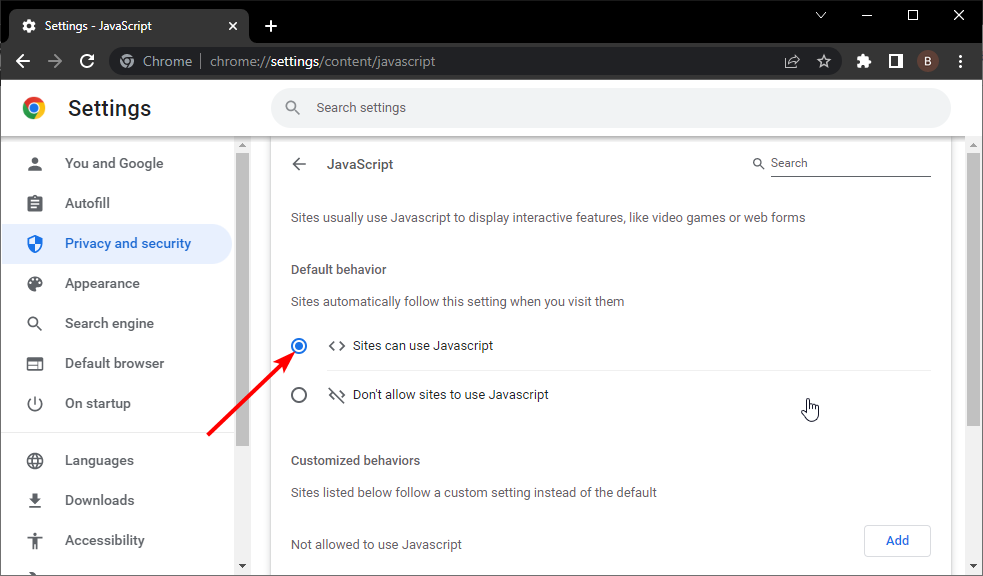Click the Chrome site info icon
The height and width of the screenshot is (576, 983).
point(127,61)
